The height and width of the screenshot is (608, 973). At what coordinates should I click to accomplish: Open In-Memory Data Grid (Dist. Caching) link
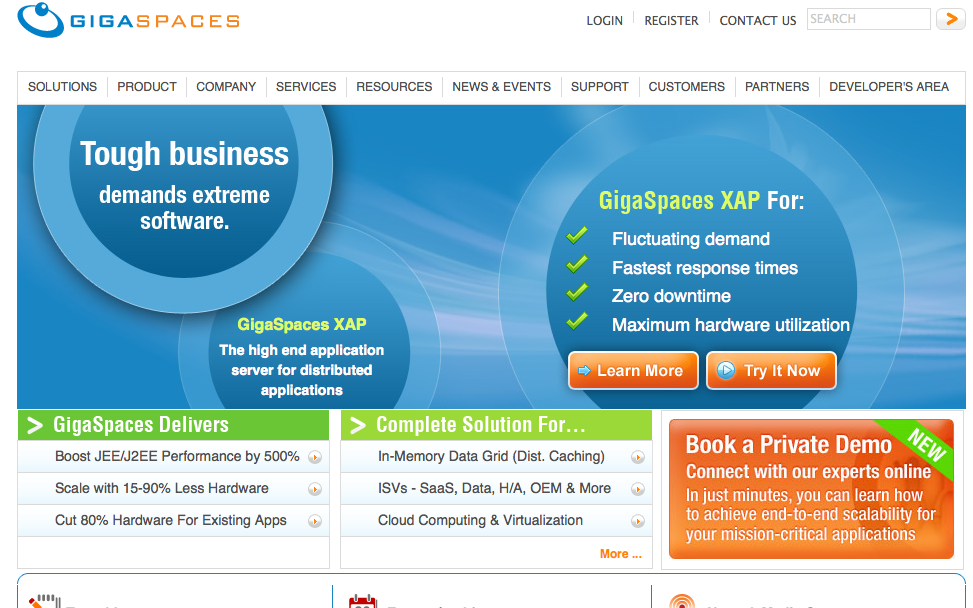click(491, 457)
